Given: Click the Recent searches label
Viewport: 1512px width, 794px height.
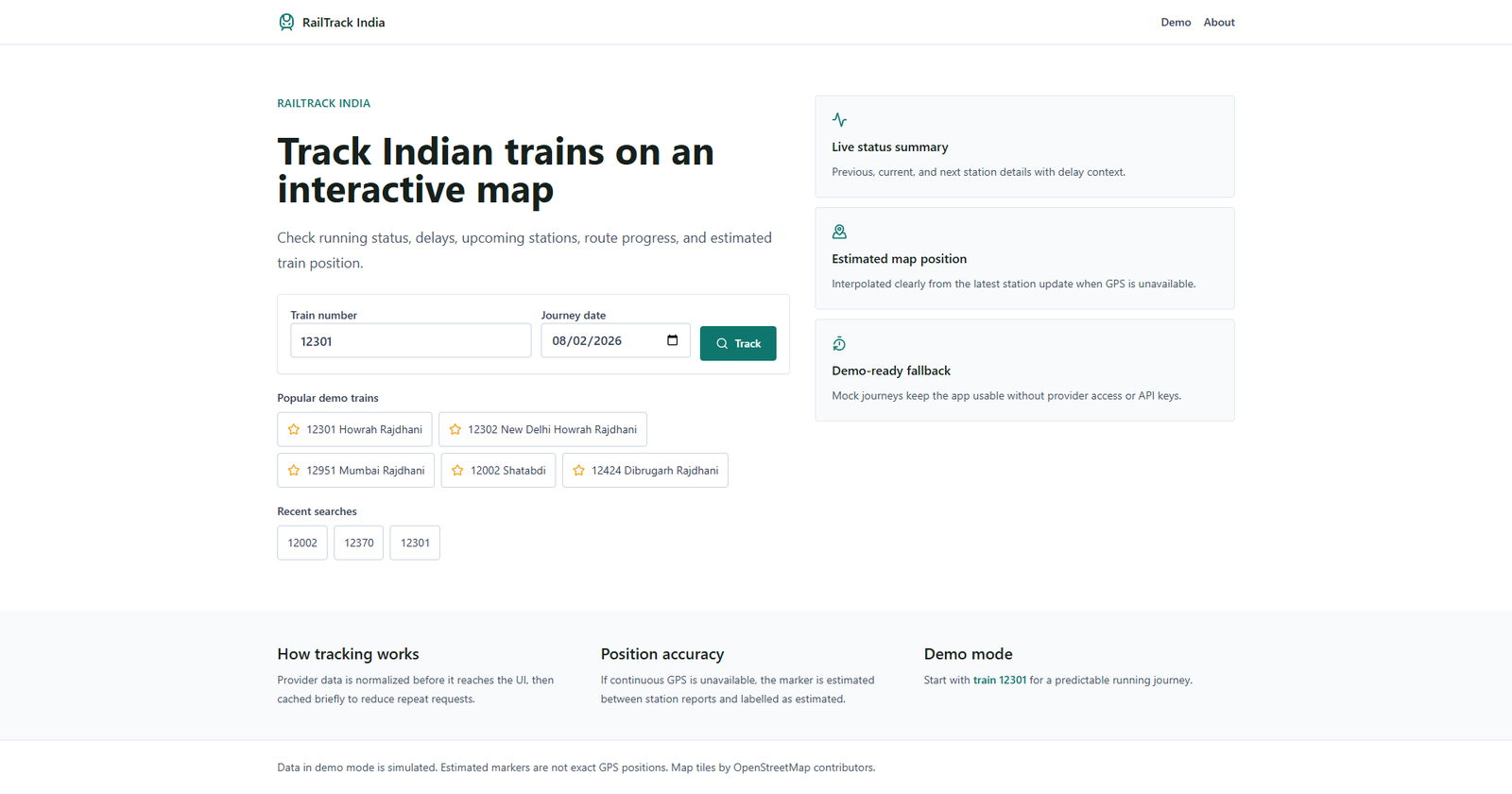Looking at the screenshot, I should [x=317, y=511].
